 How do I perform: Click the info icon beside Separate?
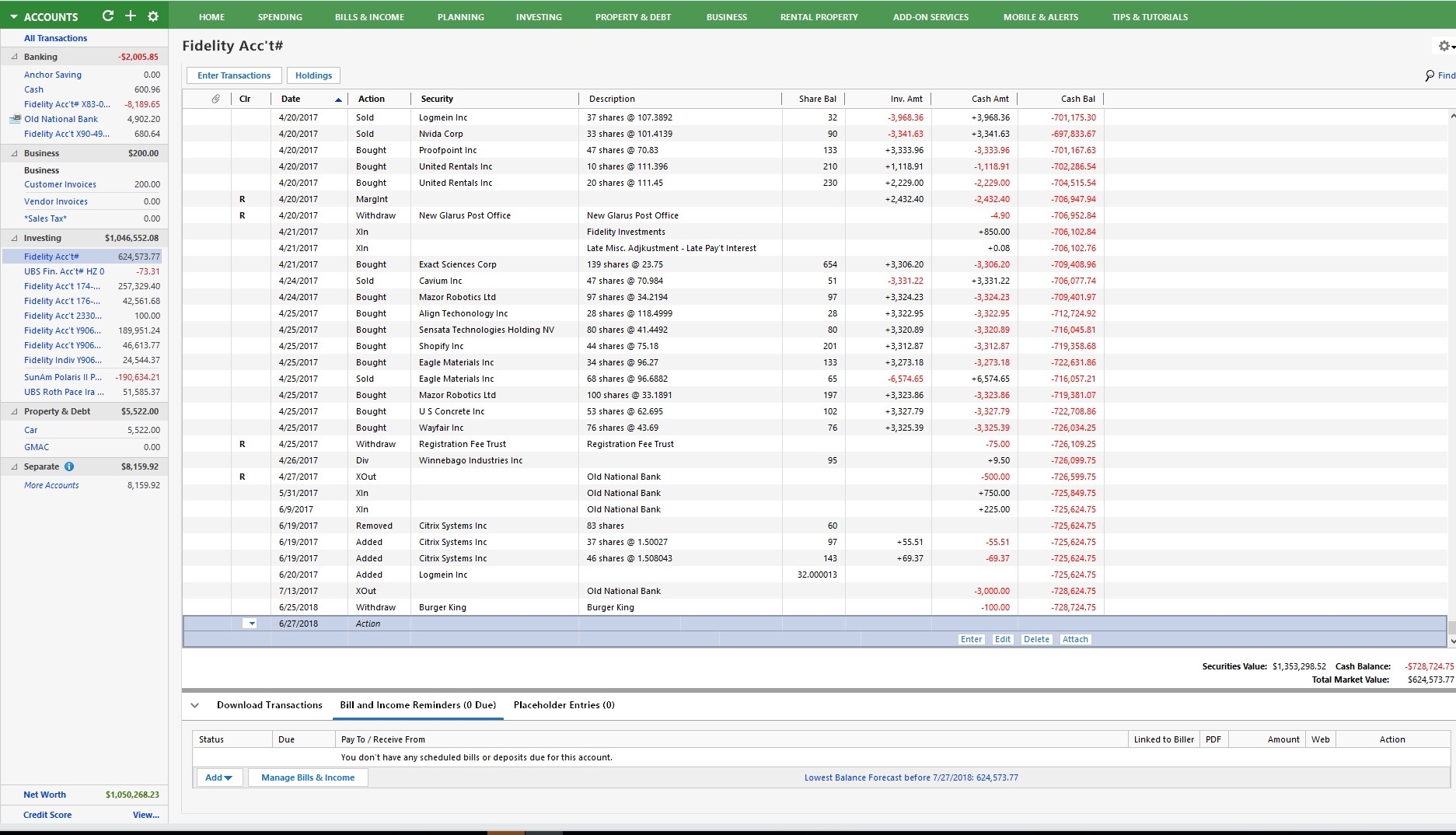[x=69, y=466]
